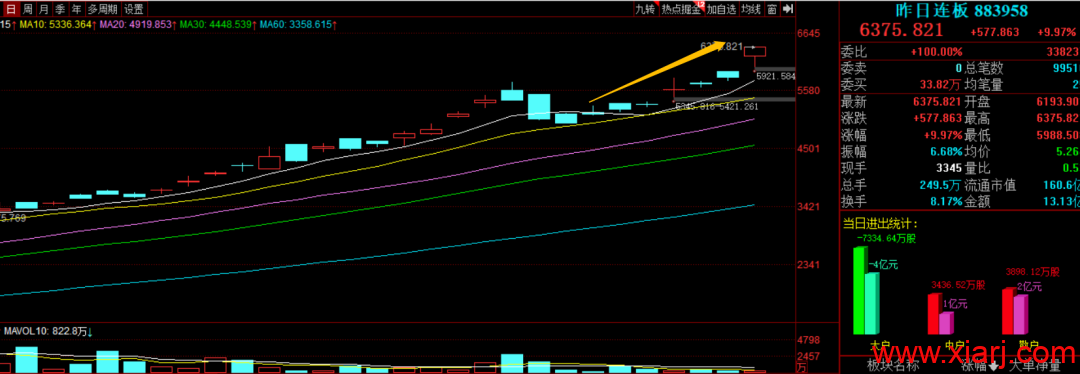The height and width of the screenshot is (374, 1080).
Task: Select the 年 yearly period tab
Action: 76,9
